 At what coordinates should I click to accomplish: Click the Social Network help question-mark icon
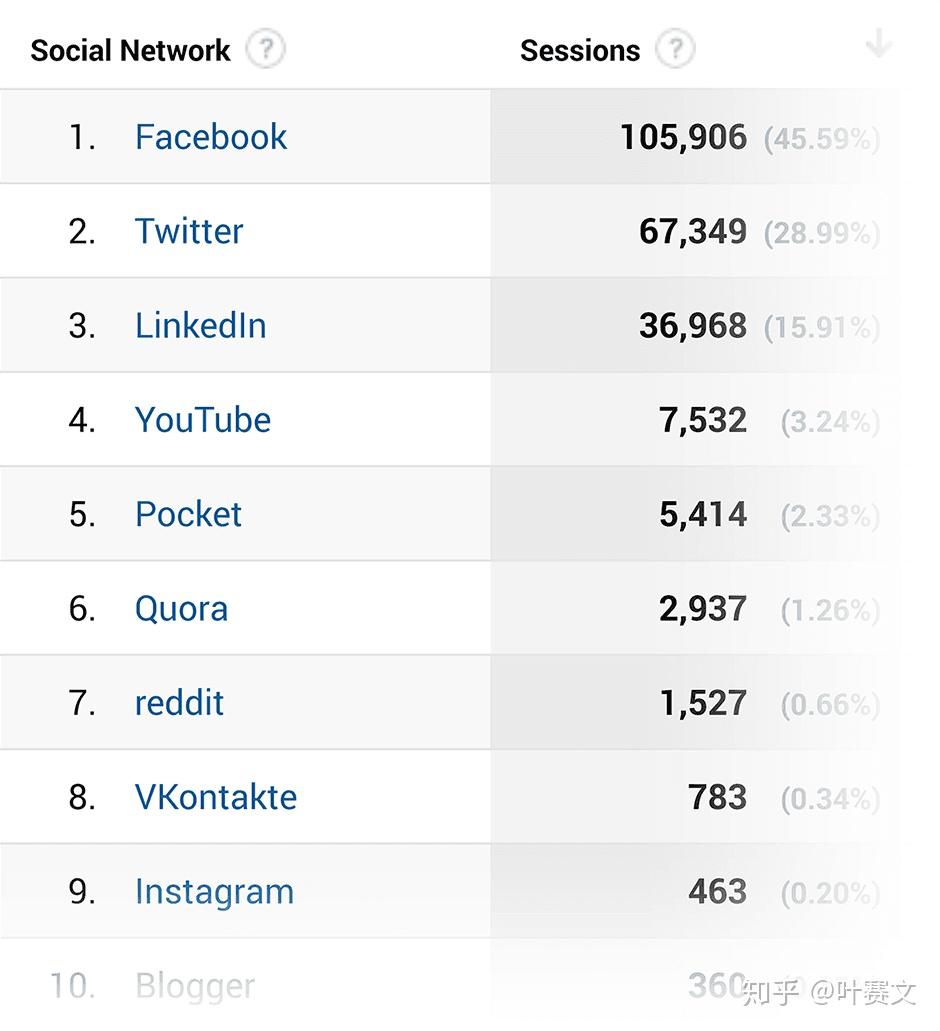tap(265, 49)
